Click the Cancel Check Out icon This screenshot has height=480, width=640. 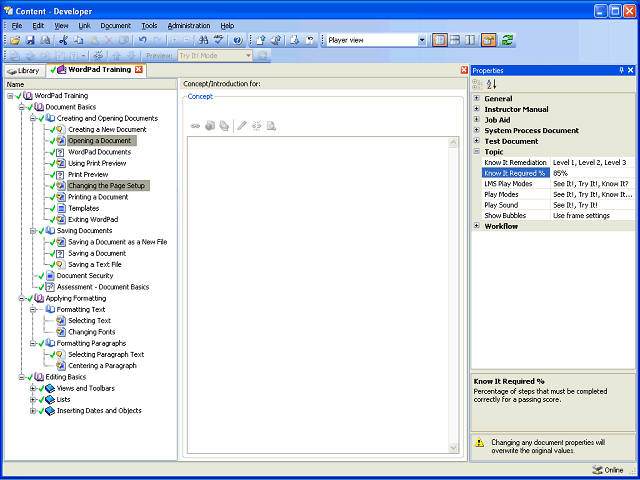pyautogui.click(x=310, y=40)
